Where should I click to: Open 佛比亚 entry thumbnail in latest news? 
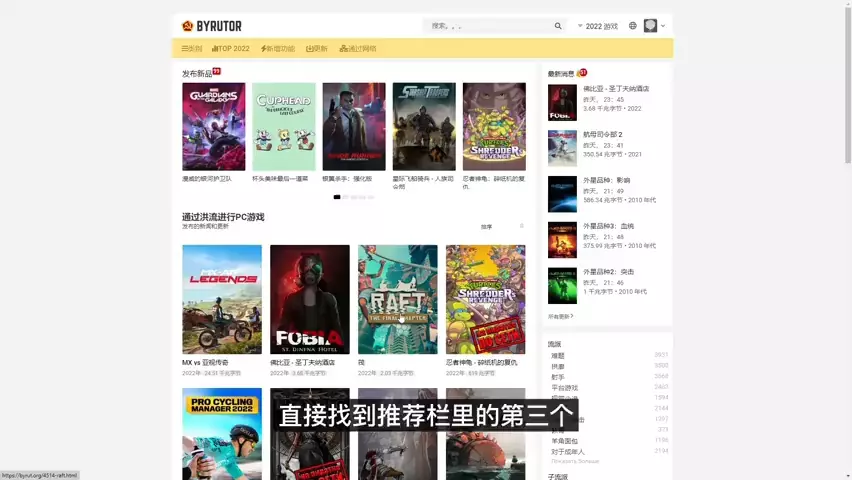[x=562, y=102]
